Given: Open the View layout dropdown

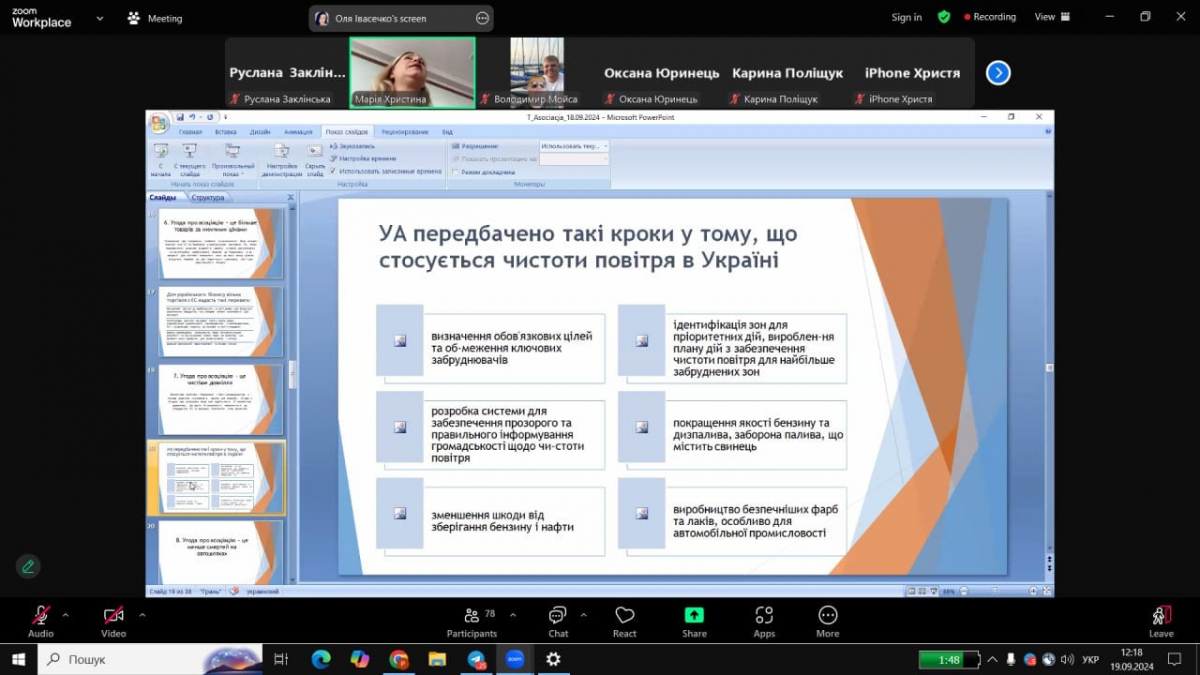Looking at the screenshot, I should tap(1051, 17).
